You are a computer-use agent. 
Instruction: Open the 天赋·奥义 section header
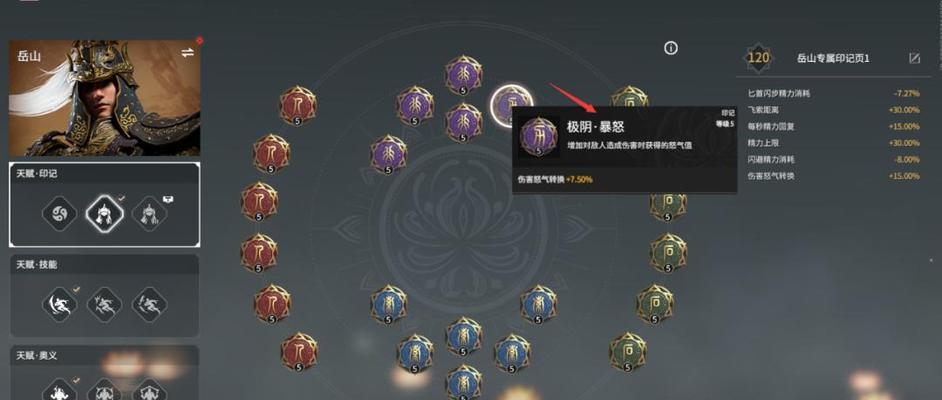[104, 356]
